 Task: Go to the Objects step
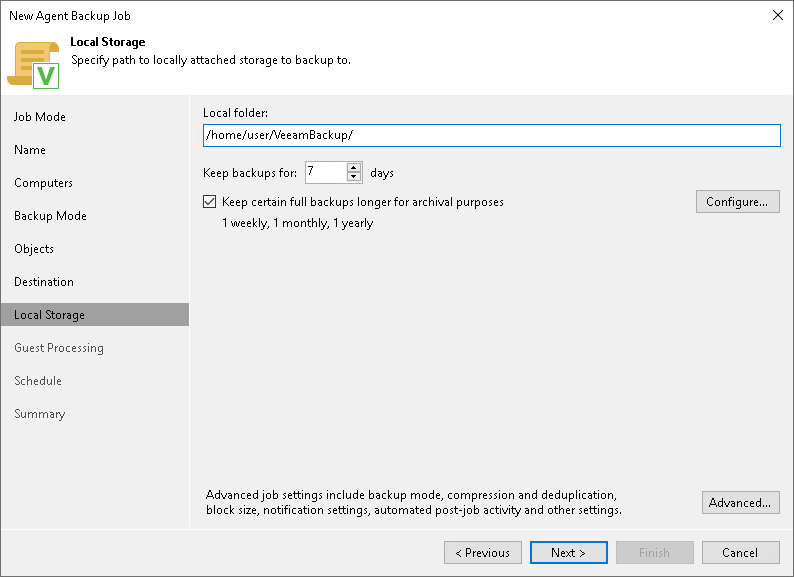pos(34,249)
